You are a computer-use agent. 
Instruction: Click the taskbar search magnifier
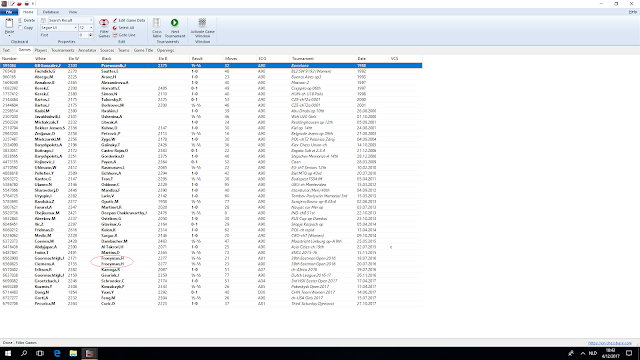(24, 353)
